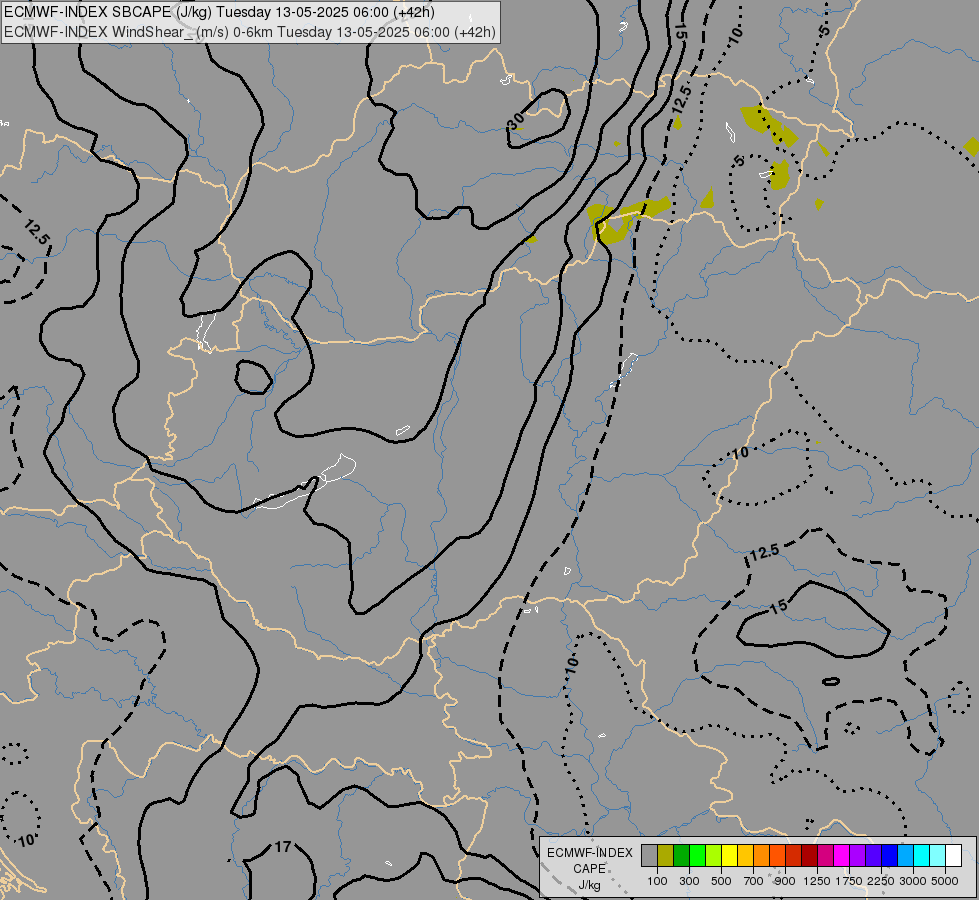Select the gray swatch in CAPE legend
Screen dimensions: 979x900
point(649,855)
